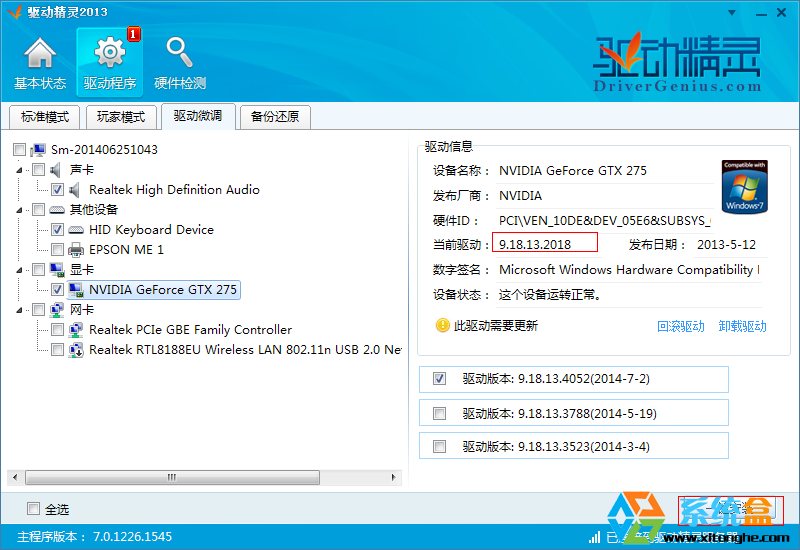Select driver version 9.18.13.3523(2014-3-4) row
Image resolution: width=800 pixels, height=550 pixels.
(573, 446)
